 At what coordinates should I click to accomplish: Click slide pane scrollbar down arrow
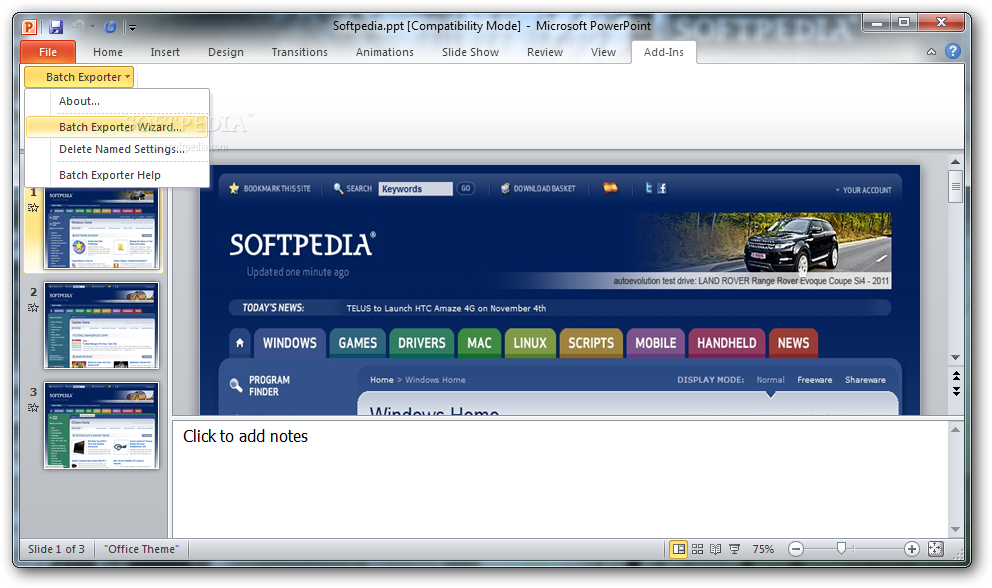click(x=955, y=358)
